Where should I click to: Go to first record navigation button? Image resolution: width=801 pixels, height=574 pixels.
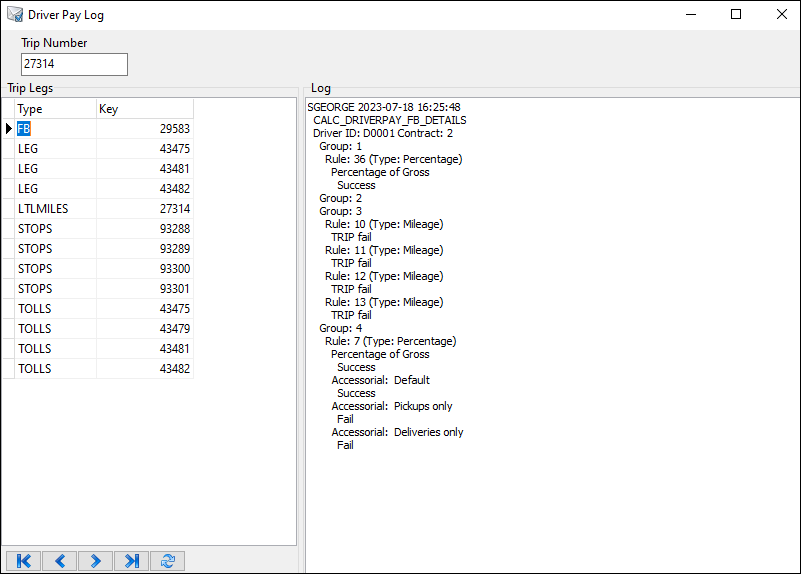[23, 561]
